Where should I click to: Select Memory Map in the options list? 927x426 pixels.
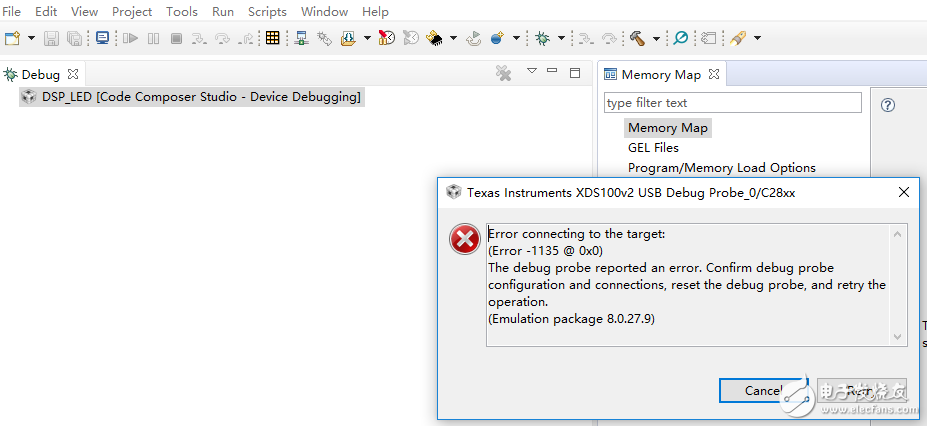point(667,128)
